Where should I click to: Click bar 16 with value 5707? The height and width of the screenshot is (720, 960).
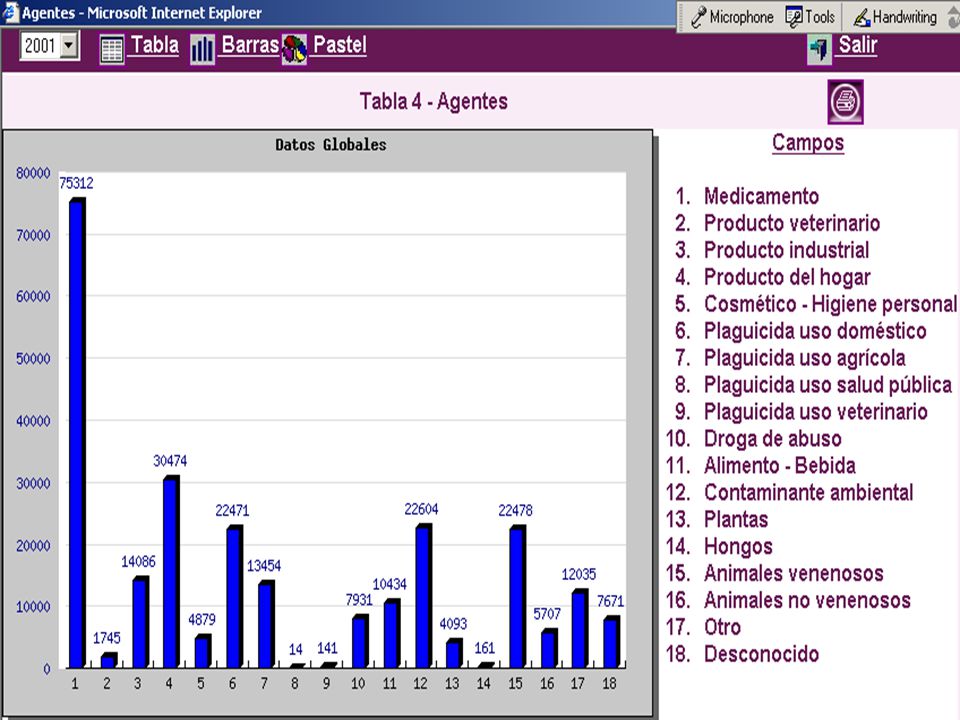(549, 648)
